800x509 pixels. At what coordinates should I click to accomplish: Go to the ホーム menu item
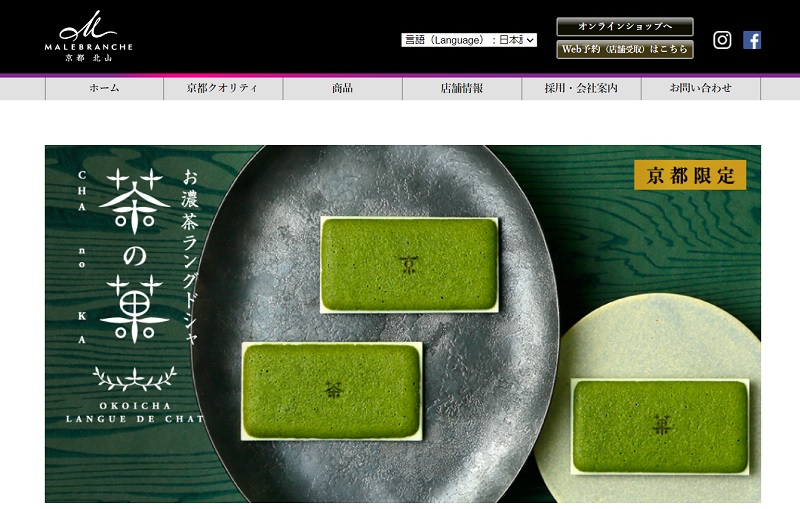point(104,88)
